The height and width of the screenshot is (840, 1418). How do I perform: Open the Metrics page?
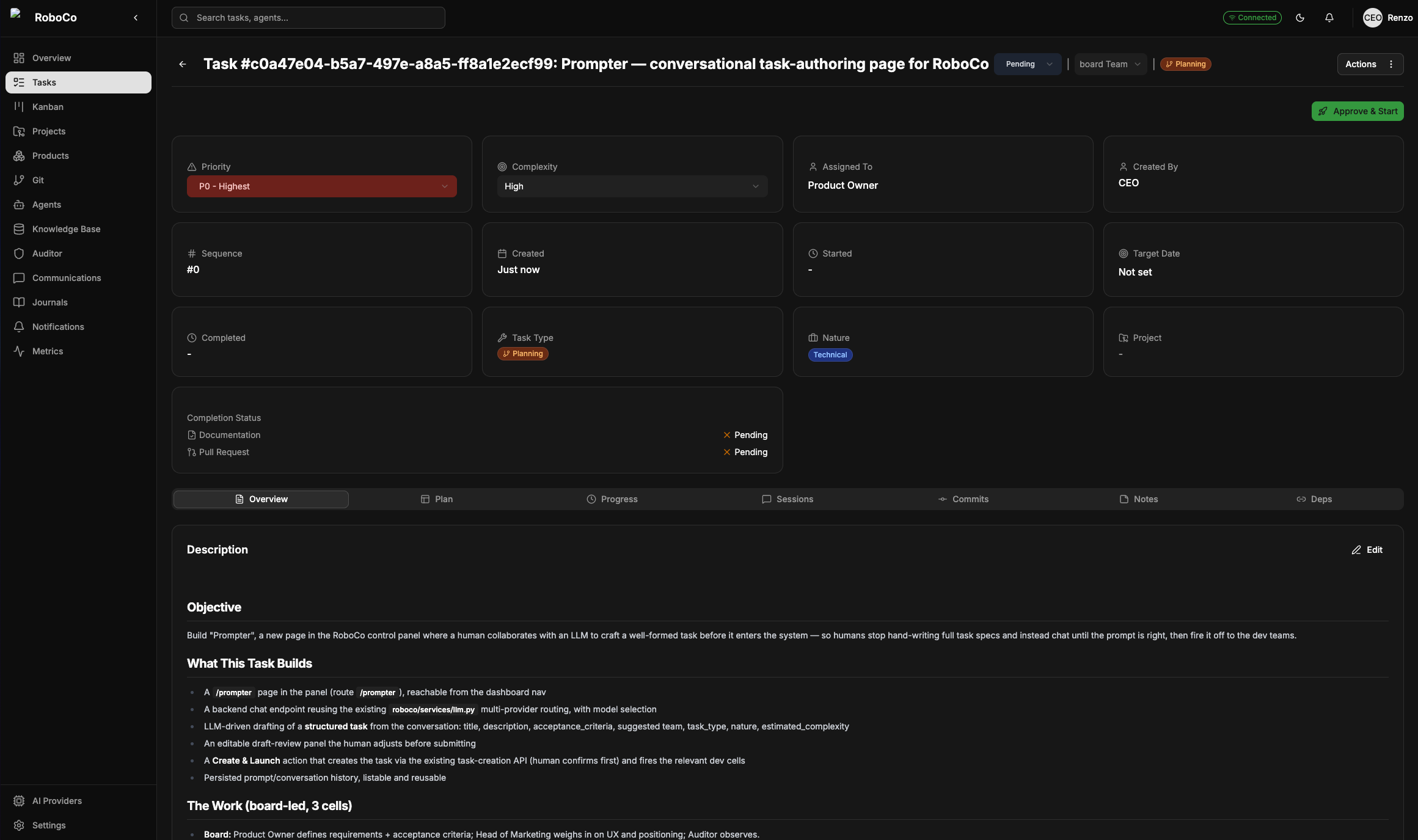pos(78,351)
